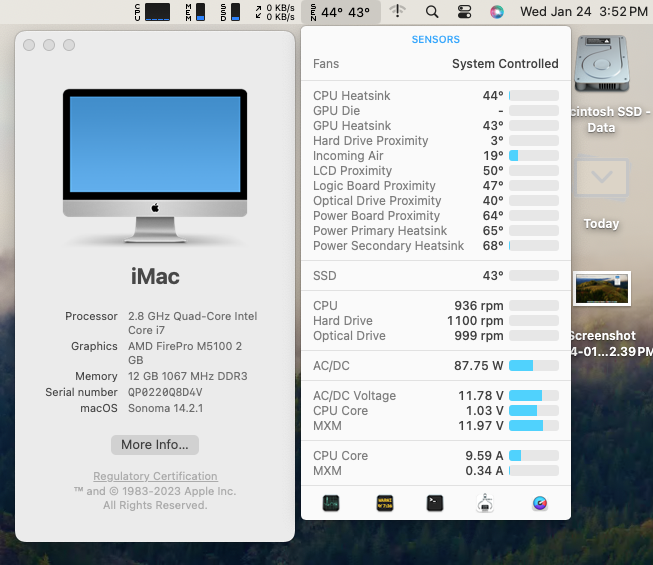Show network speed KB/s menu bar item
The image size is (653, 565).
tap(275, 12)
